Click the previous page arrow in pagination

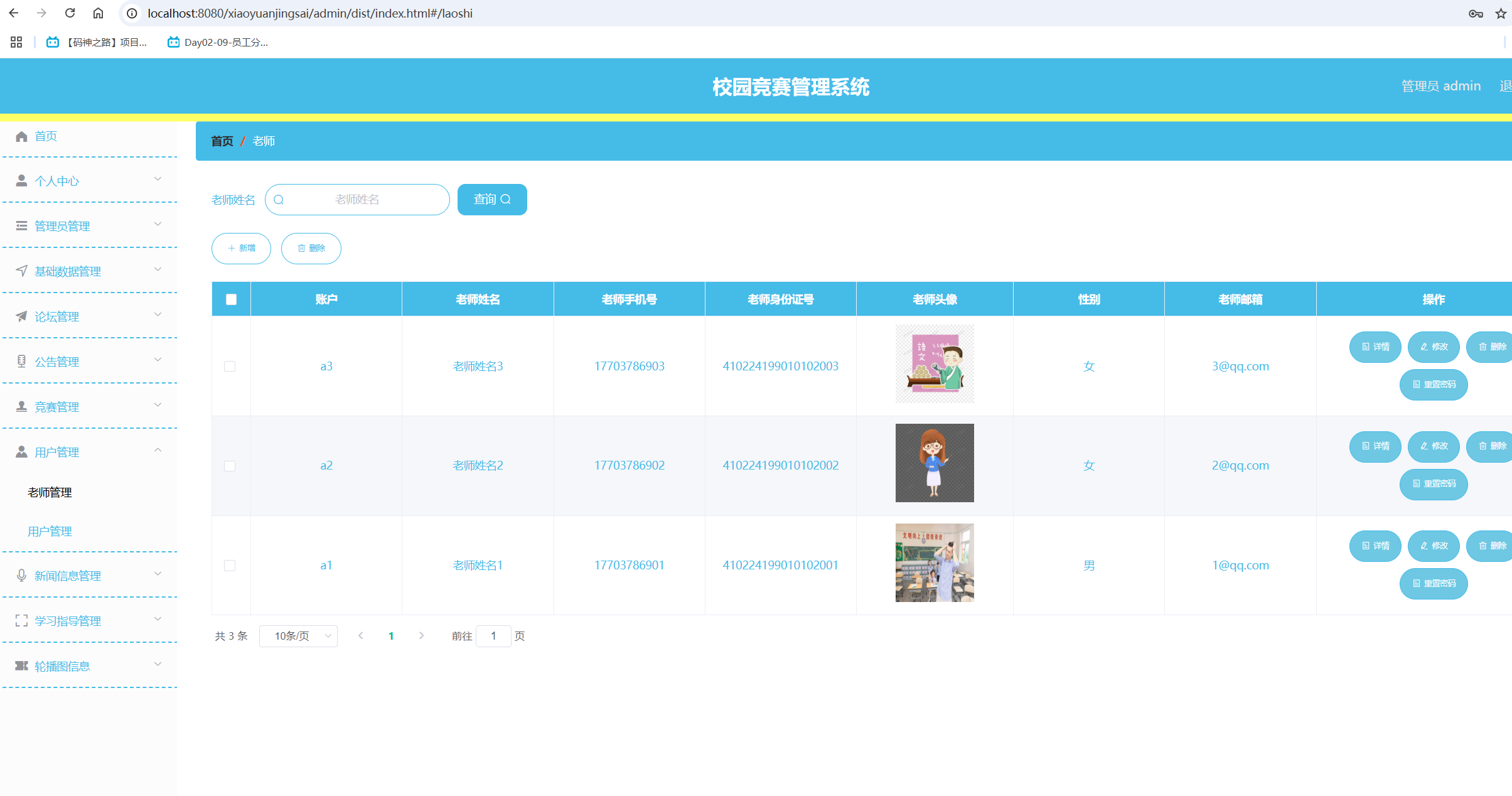(361, 636)
